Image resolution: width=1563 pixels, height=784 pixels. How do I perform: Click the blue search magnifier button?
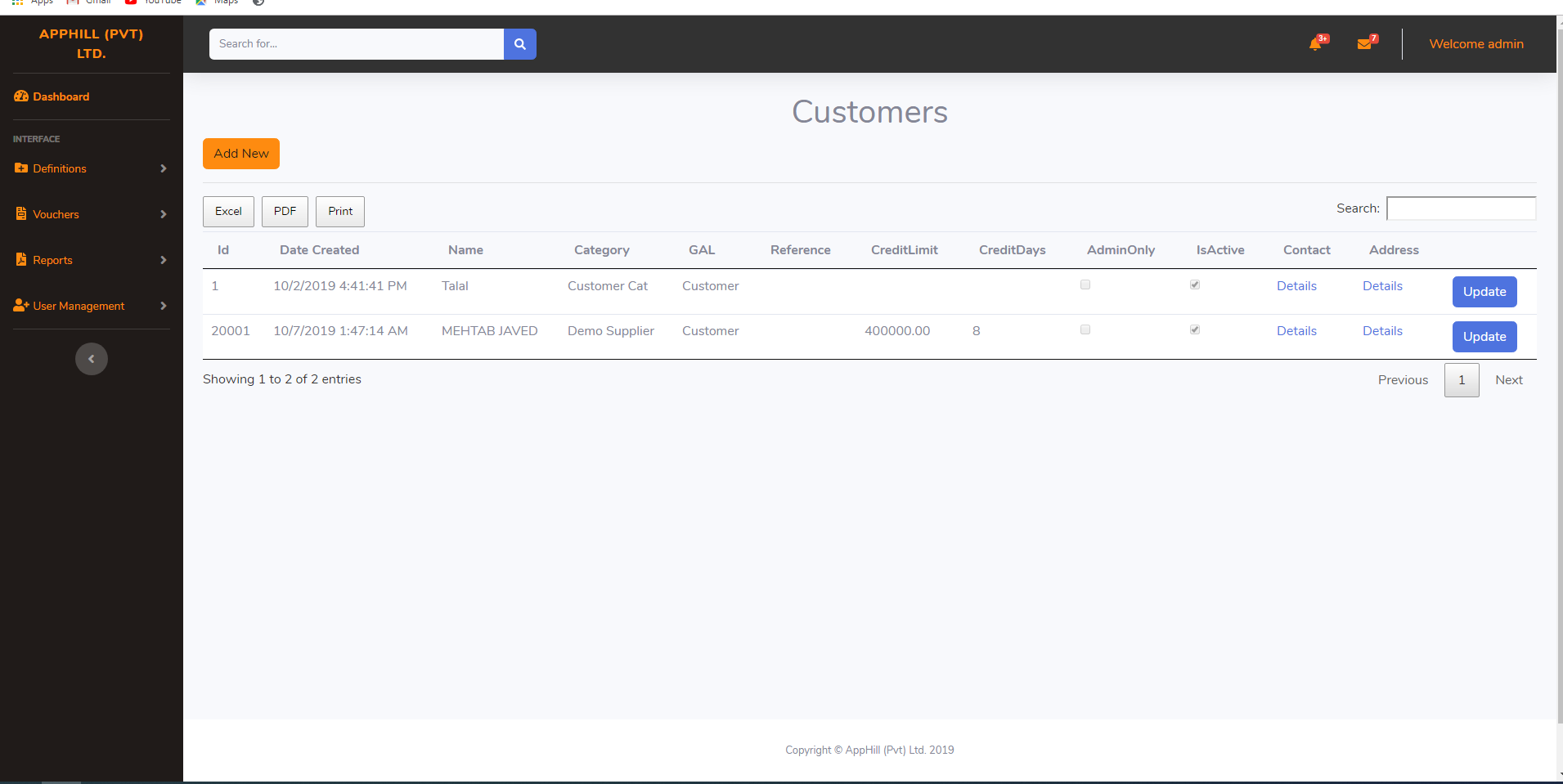coord(519,44)
